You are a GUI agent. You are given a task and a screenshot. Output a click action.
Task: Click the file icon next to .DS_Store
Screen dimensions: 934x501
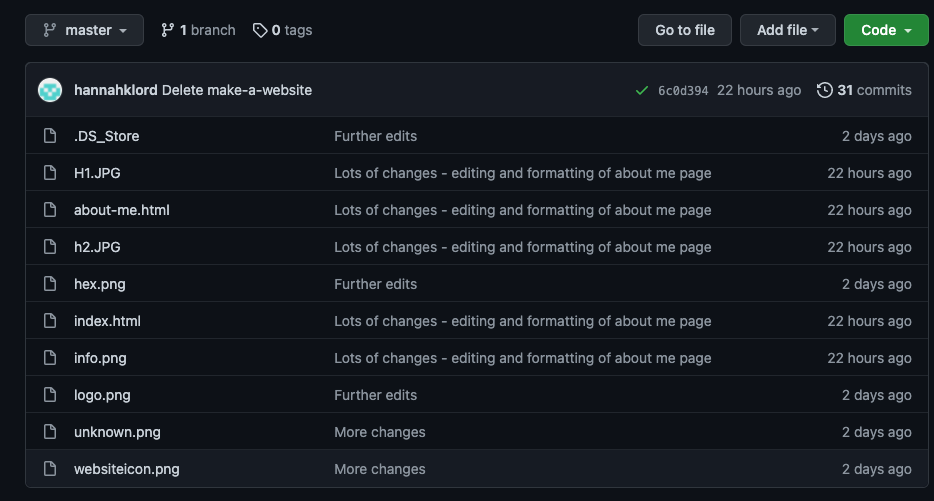(50, 136)
